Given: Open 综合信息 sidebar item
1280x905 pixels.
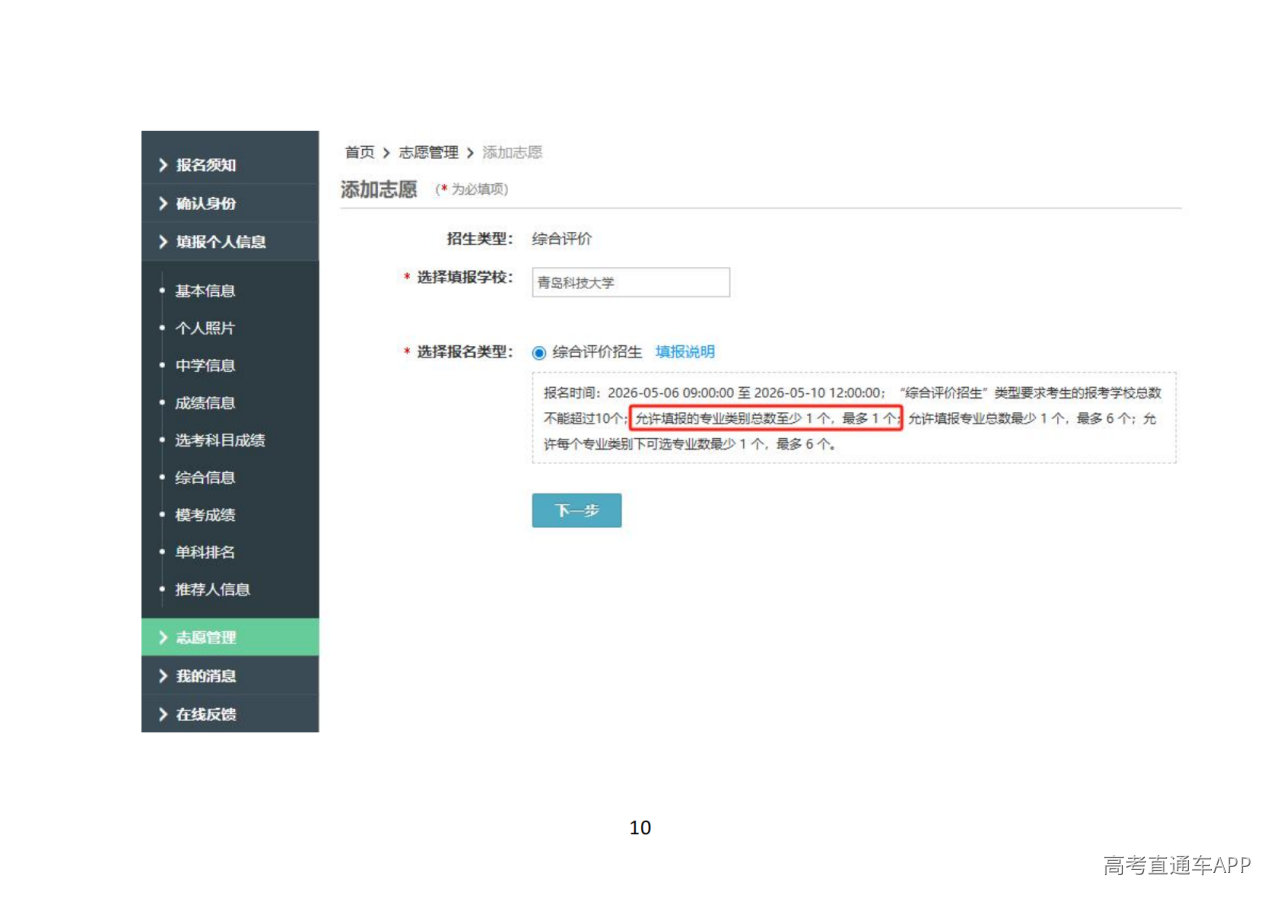Looking at the screenshot, I should pos(205,478).
